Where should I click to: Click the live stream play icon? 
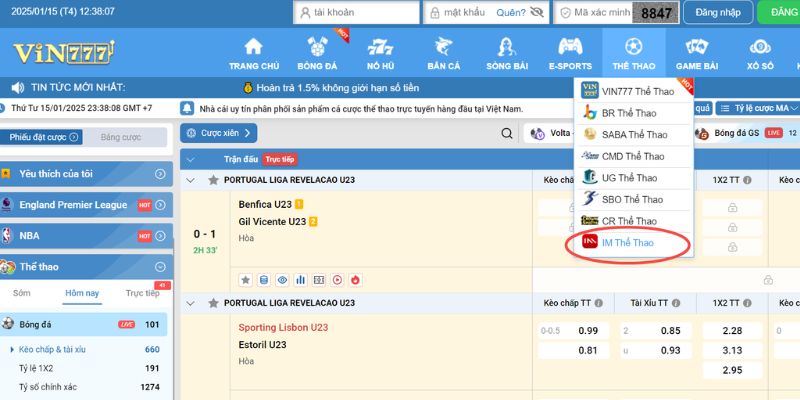[x=337, y=280]
